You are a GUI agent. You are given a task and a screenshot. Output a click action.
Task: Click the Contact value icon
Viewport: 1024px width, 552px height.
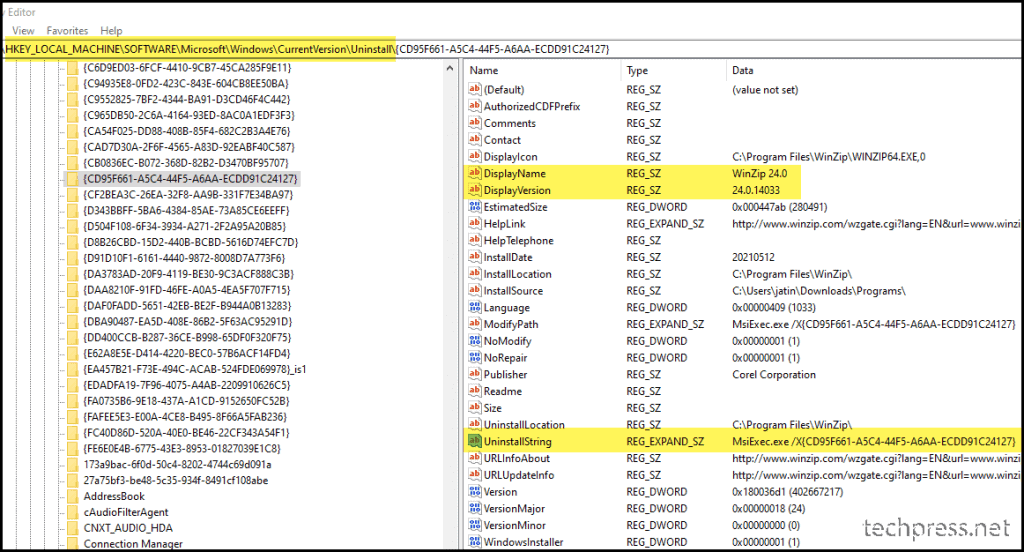click(475, 140)
